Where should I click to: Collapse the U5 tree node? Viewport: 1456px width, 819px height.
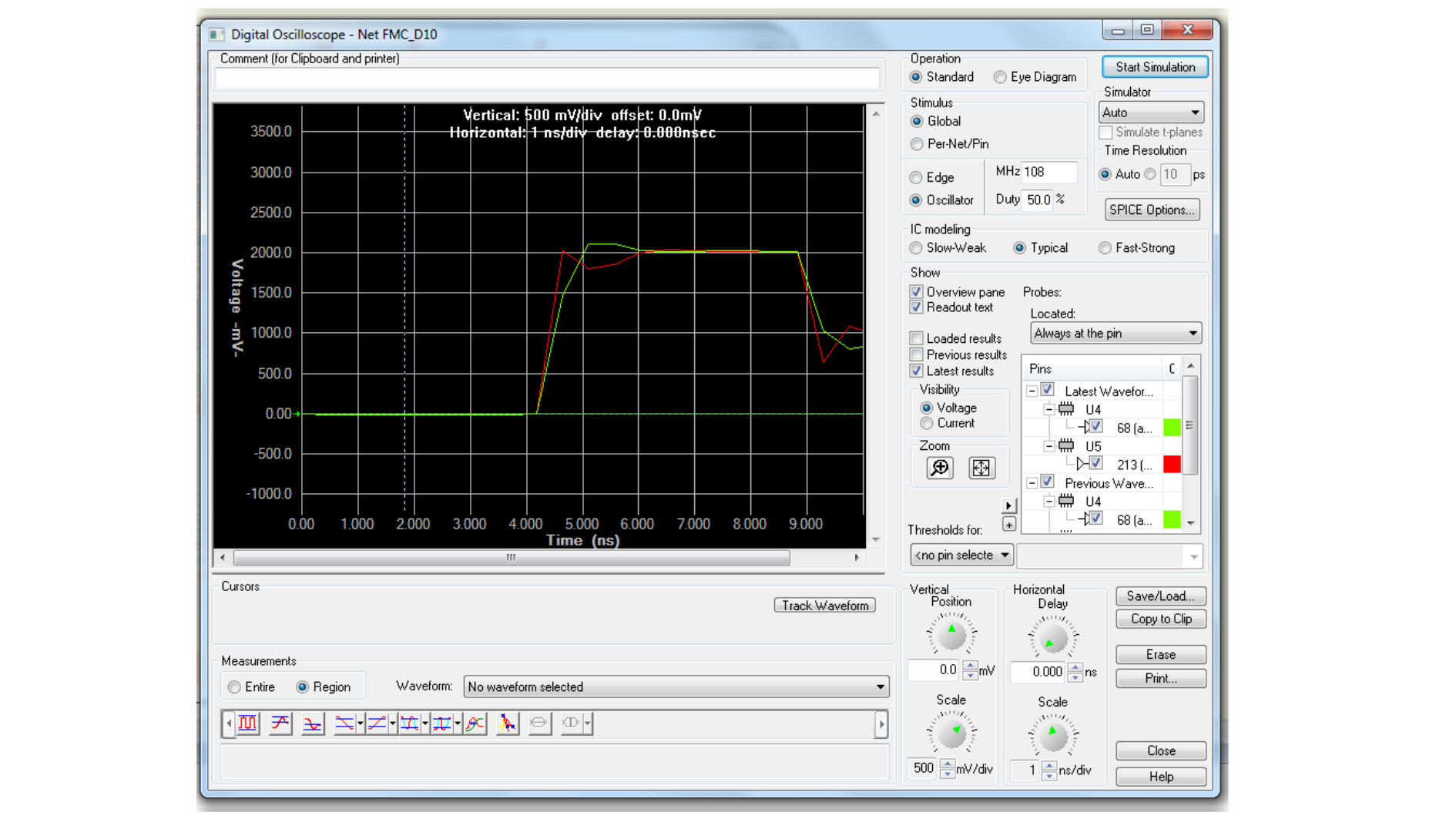click(x=1049, y=446)
